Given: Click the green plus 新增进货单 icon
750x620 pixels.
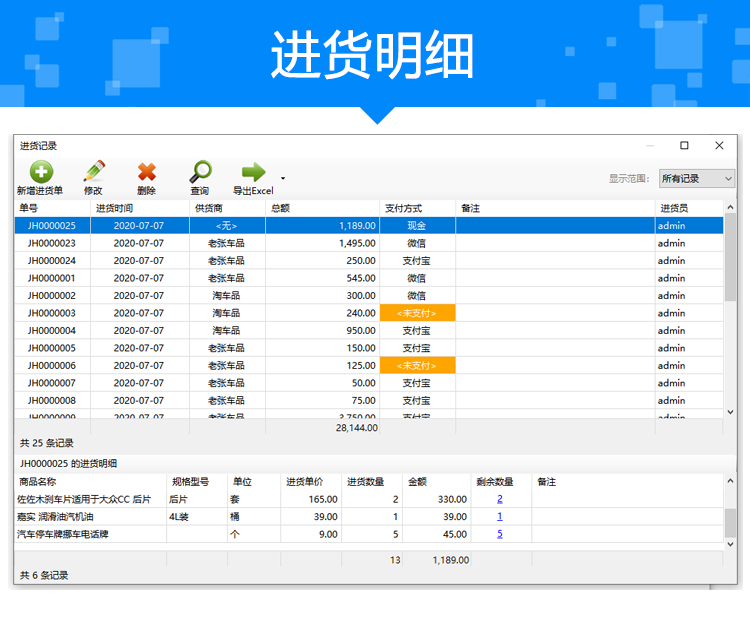Looking at the screenshot, I should (41, 172).
